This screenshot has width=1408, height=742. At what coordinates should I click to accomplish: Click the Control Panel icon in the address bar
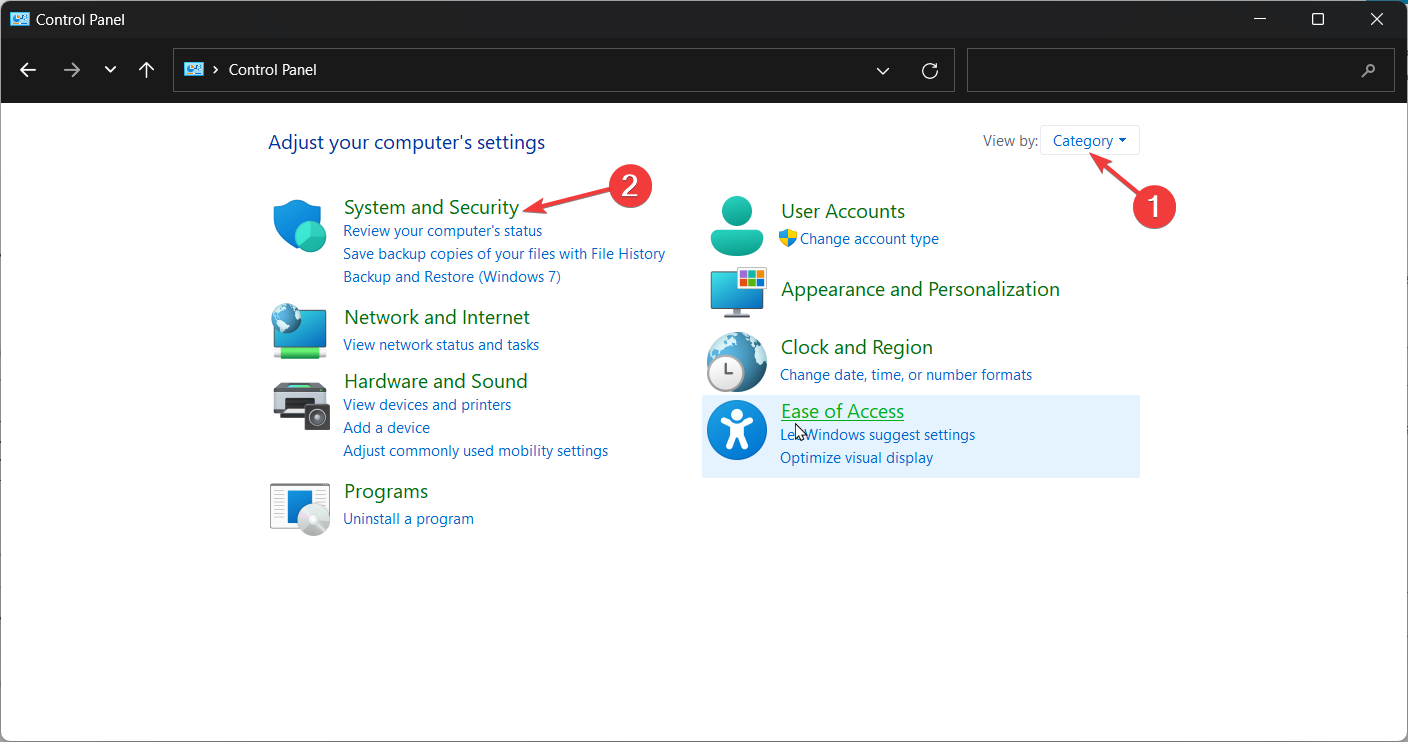pos(194,69)
